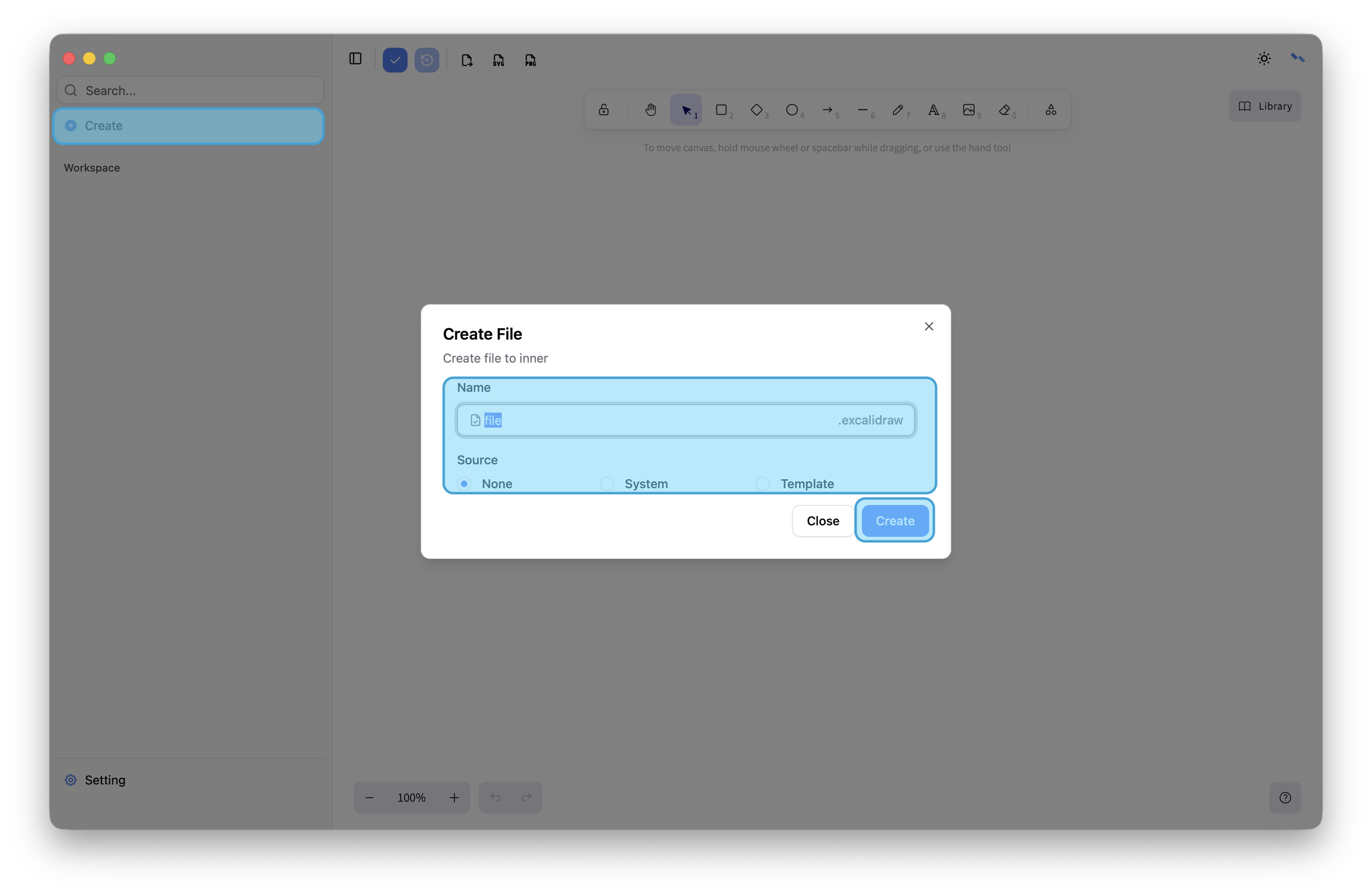Open Setting in the sidebar
Screen dimensions: 1372x895
(104, 780)
